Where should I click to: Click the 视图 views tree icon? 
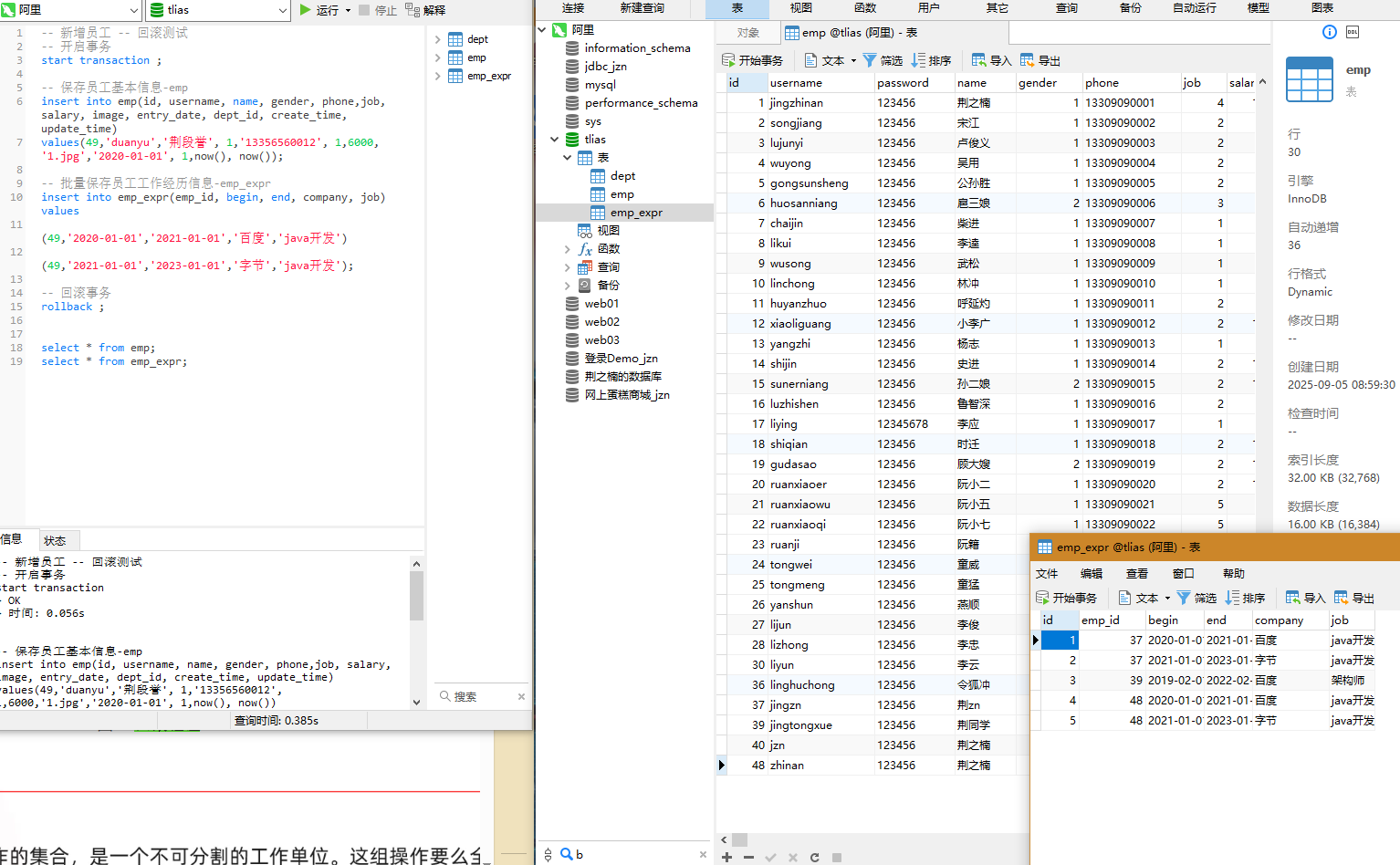pos(584,231)
